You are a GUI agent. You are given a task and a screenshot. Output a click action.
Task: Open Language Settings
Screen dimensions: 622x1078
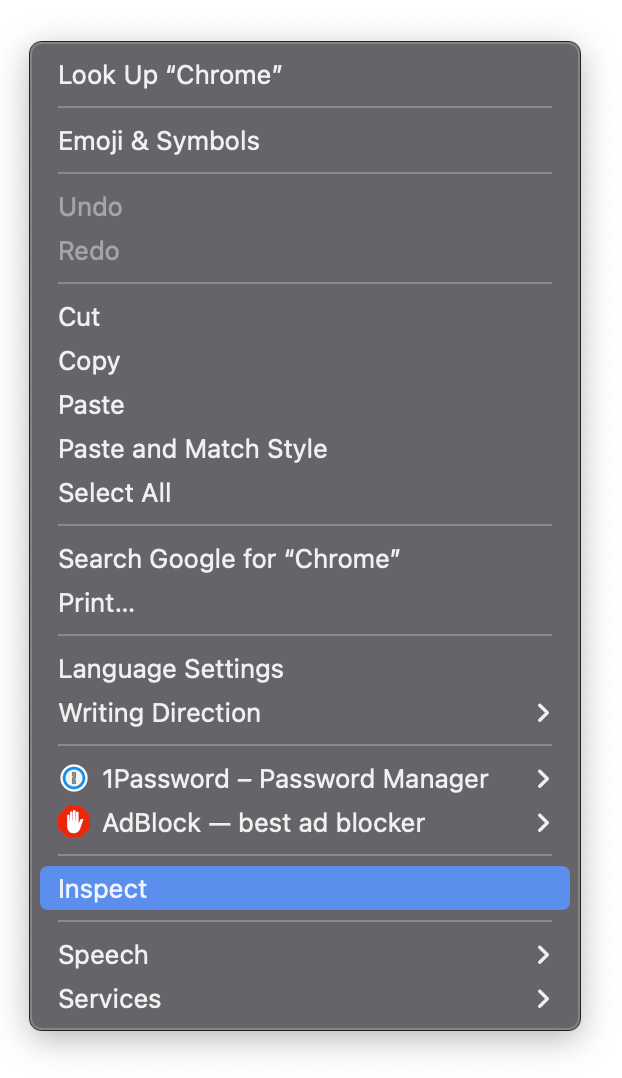[171, 669]
